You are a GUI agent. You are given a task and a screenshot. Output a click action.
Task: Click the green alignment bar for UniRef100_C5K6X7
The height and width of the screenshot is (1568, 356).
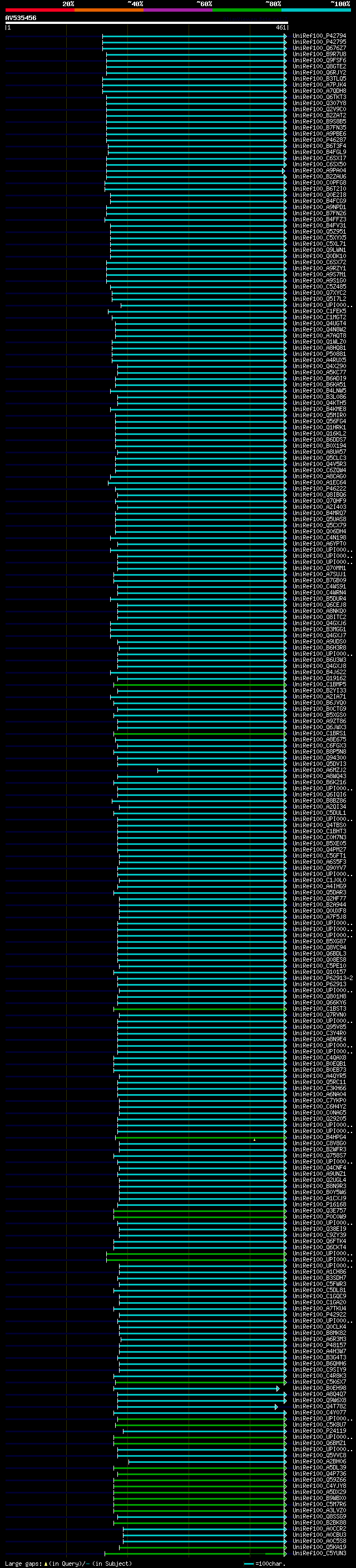point(200,1382)
